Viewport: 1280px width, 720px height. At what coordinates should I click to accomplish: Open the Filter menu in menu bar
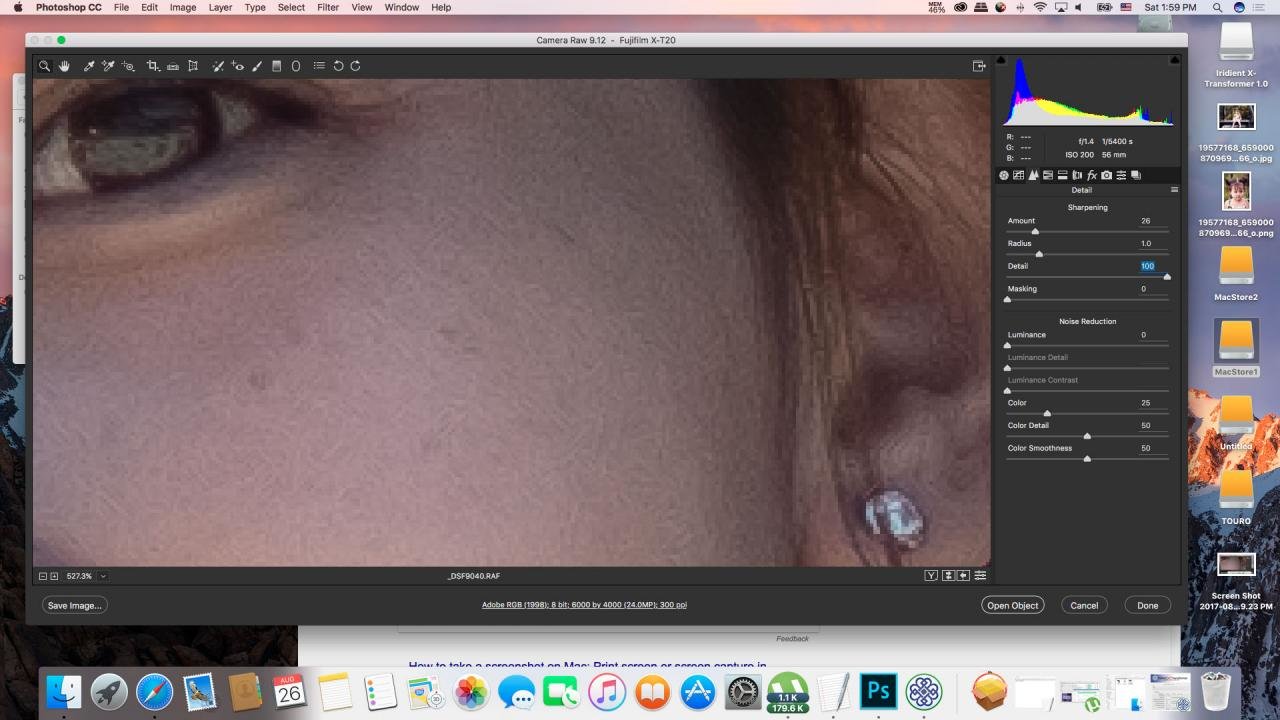(328, 7)
